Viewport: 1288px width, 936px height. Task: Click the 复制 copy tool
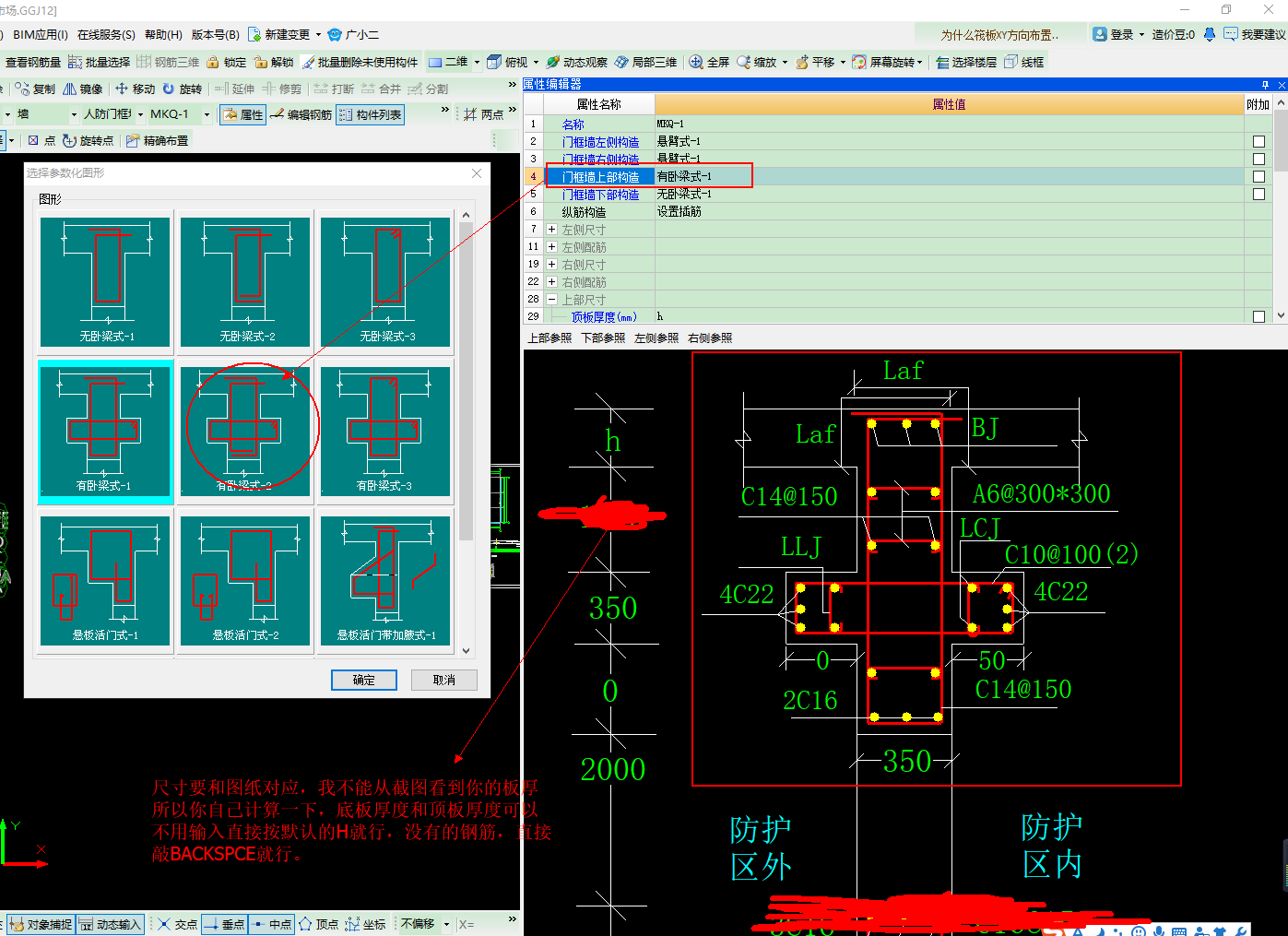(x=35, y=89)
